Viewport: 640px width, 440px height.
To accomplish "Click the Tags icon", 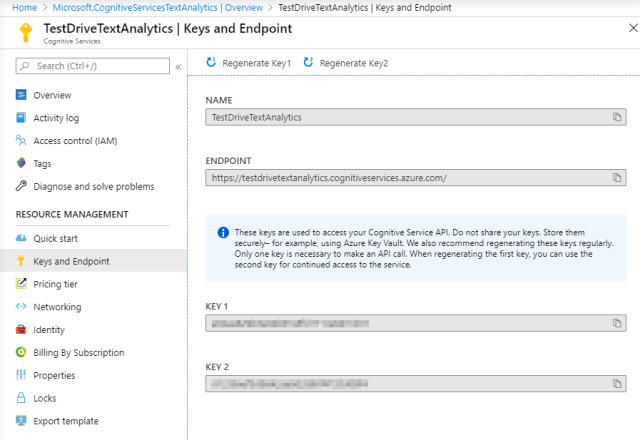I will point(21,163).
